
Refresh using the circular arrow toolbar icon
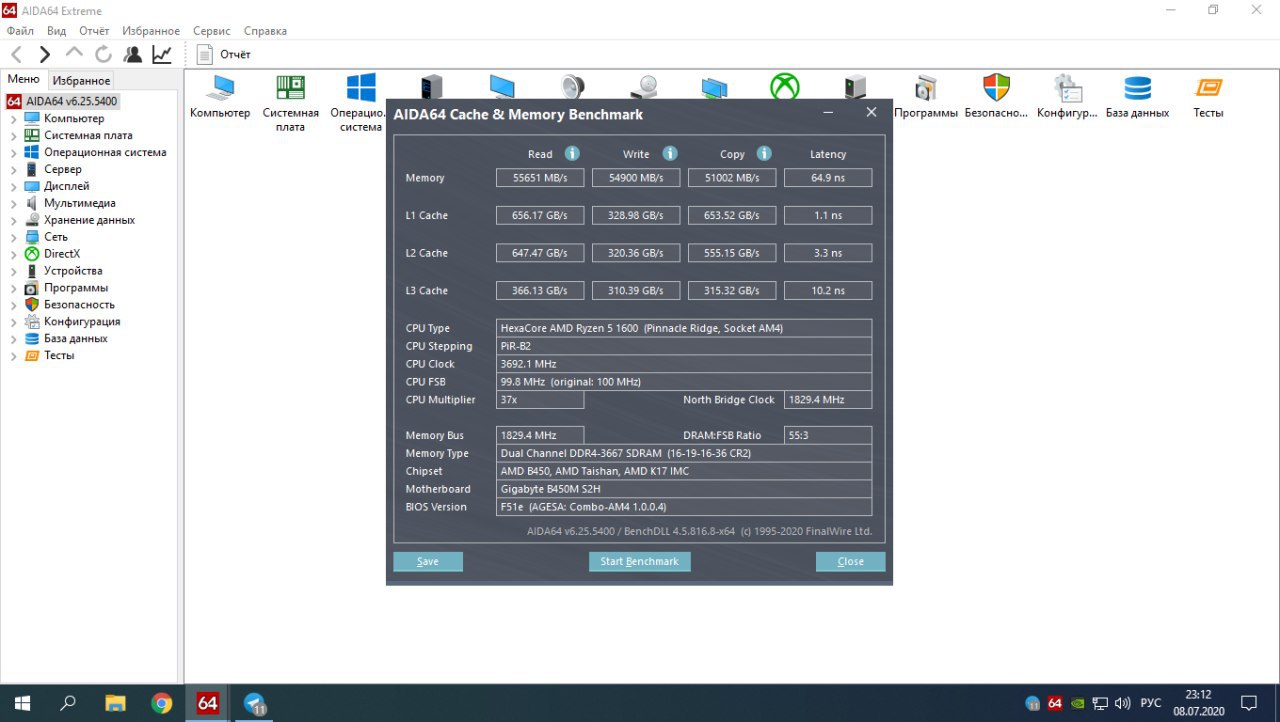(103, 54)
